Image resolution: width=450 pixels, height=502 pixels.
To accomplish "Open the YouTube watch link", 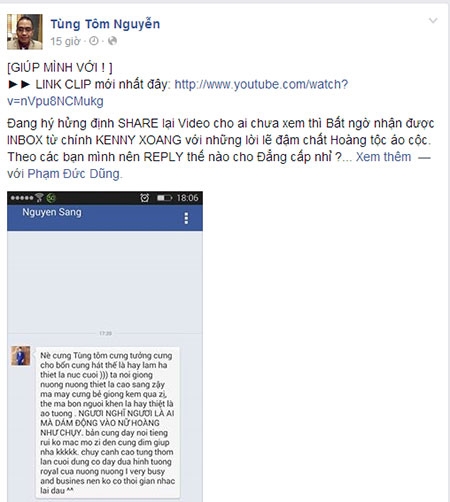I will (x=177, y=93).
